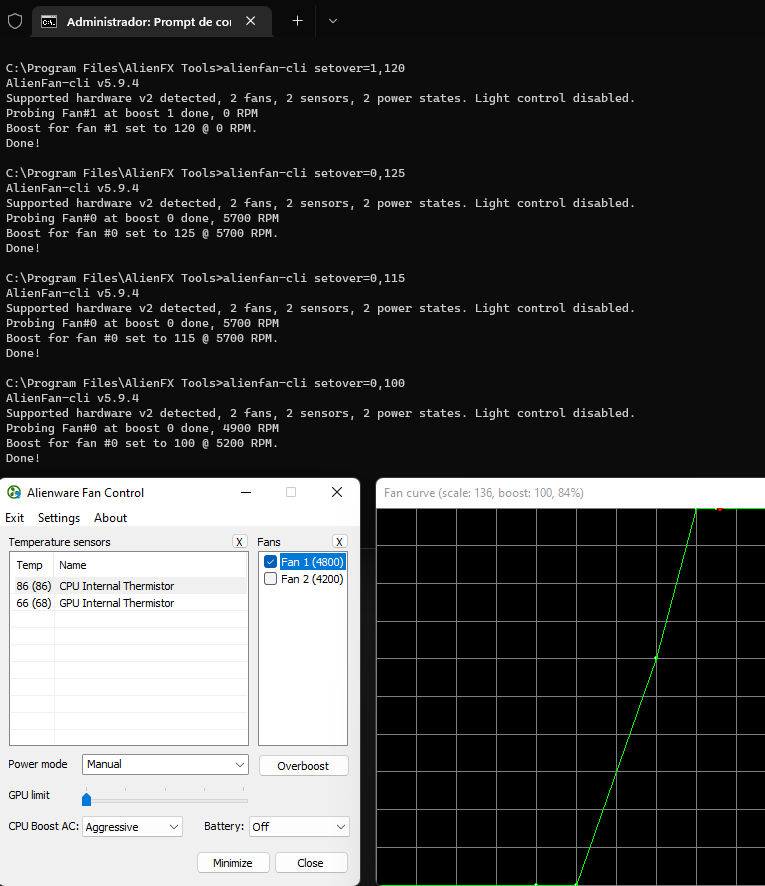Click the setover=1,120 command line
This screenshot has height=886, width=765.
pyautogui.click(x=205, y=68)
